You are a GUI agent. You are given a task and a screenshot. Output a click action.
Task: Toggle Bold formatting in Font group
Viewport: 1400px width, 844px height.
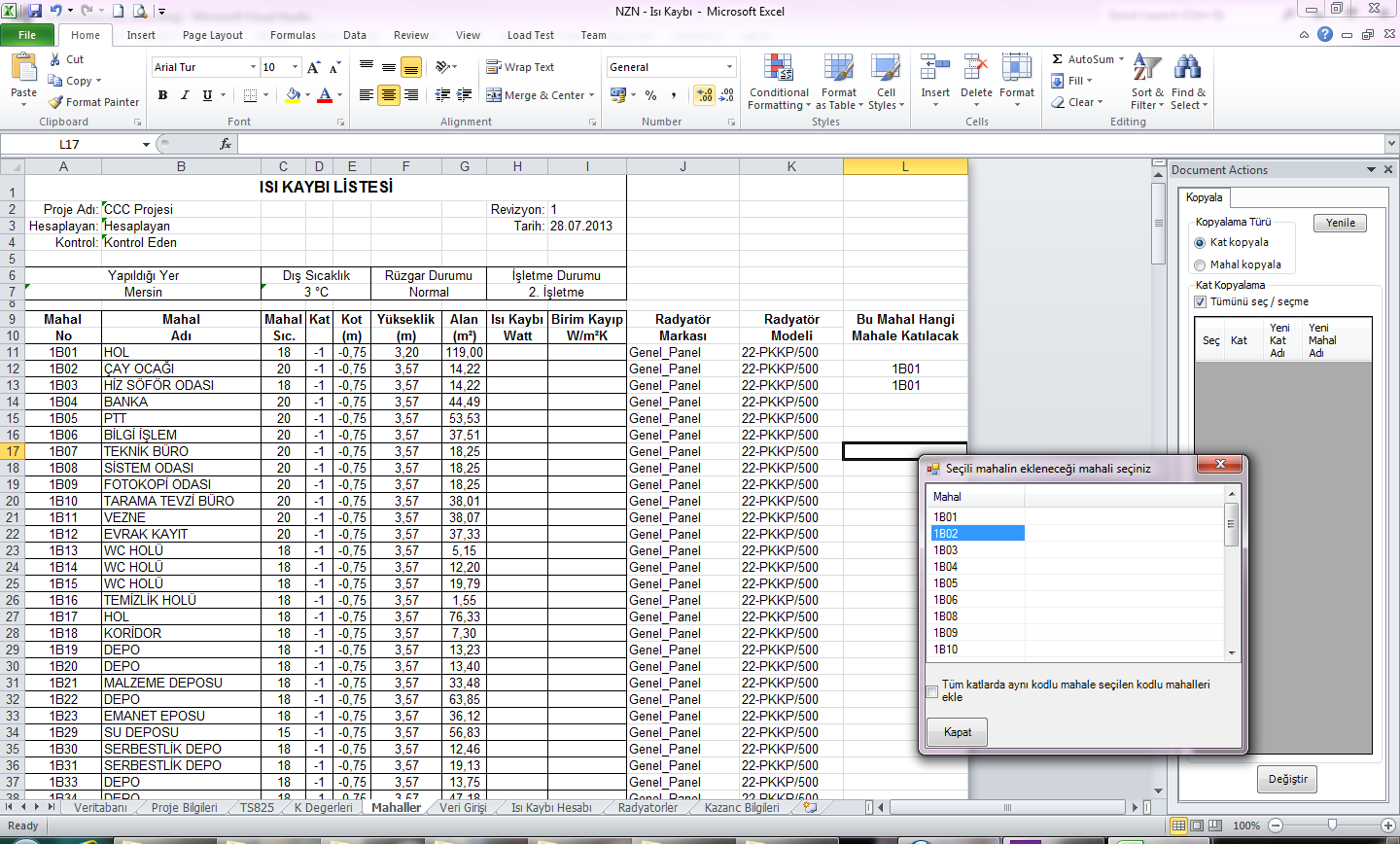tap(162, 95)
